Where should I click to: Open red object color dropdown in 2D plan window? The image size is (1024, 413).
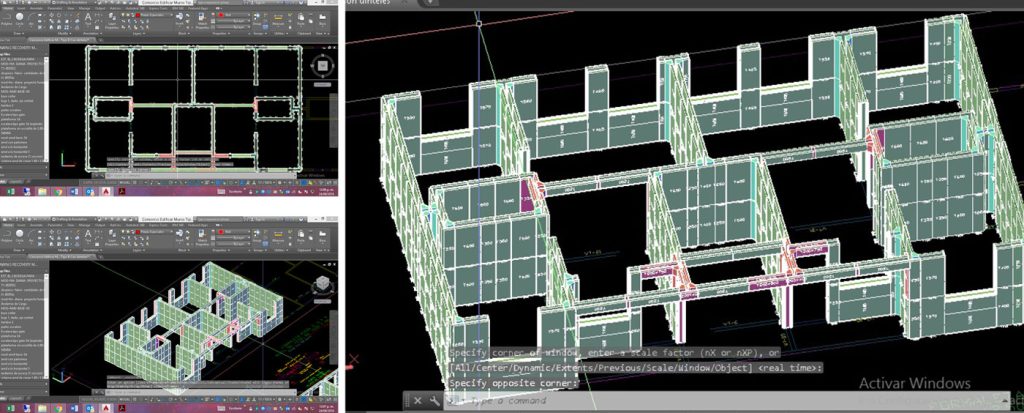(x=232, y=15)
